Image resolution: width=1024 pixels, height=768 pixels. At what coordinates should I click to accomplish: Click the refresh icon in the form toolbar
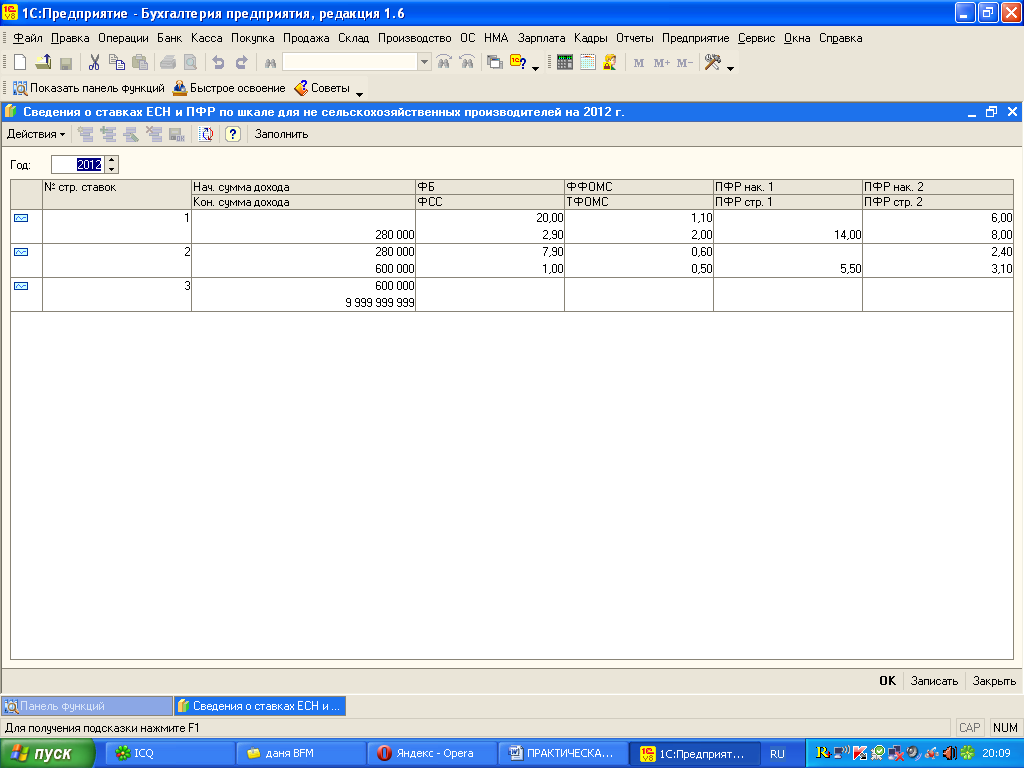point(206,135)
